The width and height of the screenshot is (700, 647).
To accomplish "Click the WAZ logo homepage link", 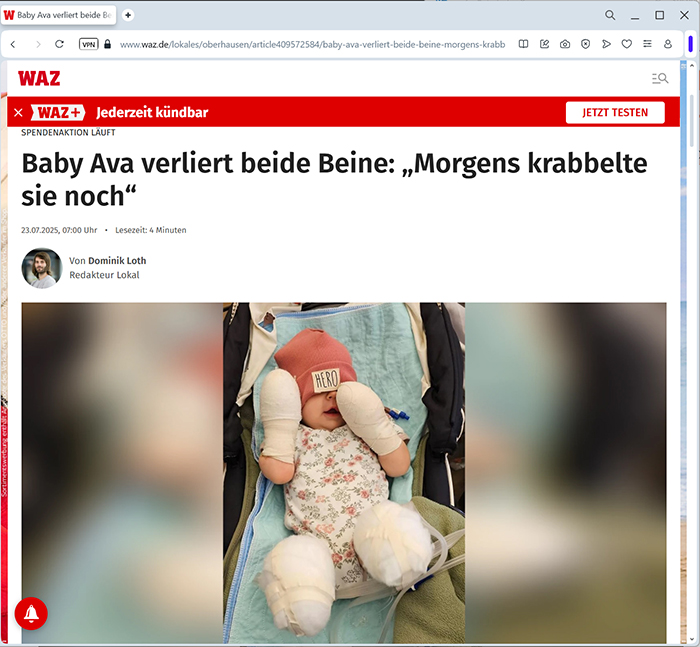I will [x=39, y=79].
